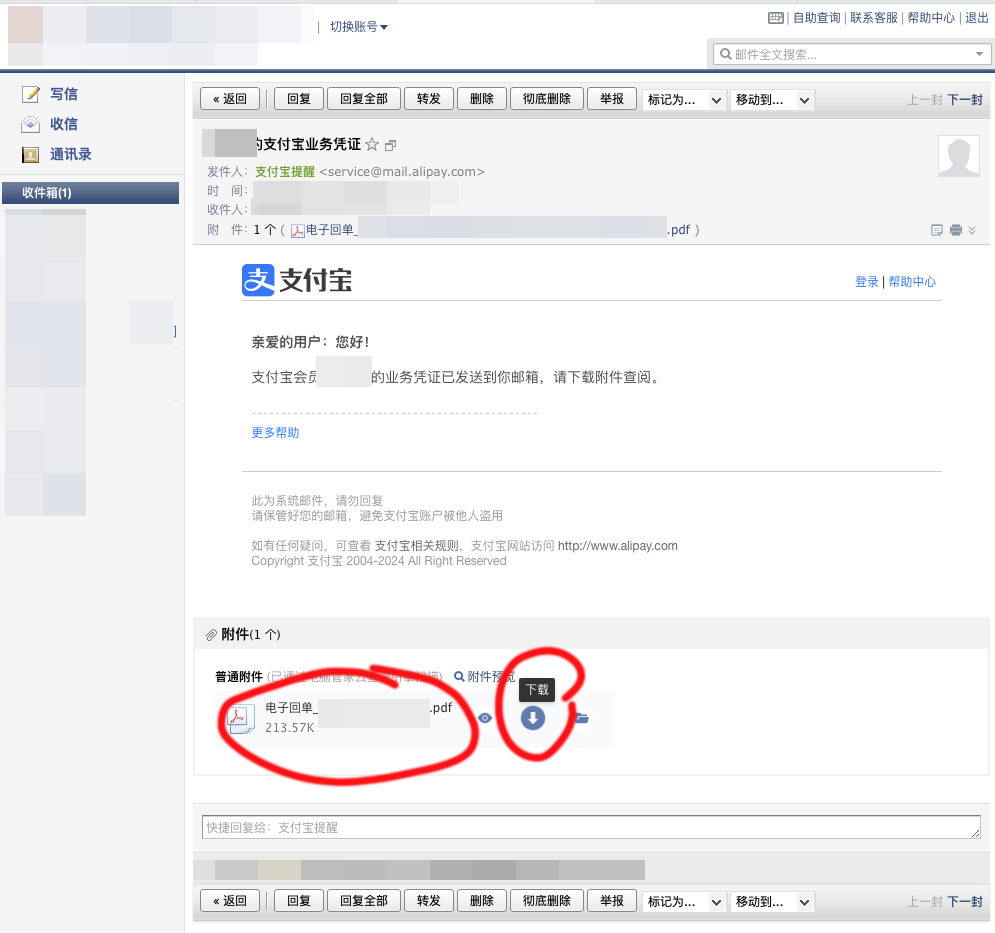This screenshot has width=995, height=933.
Task: Click the sender avatar picture
Action: pyautogui.click(x=959, y=156)
